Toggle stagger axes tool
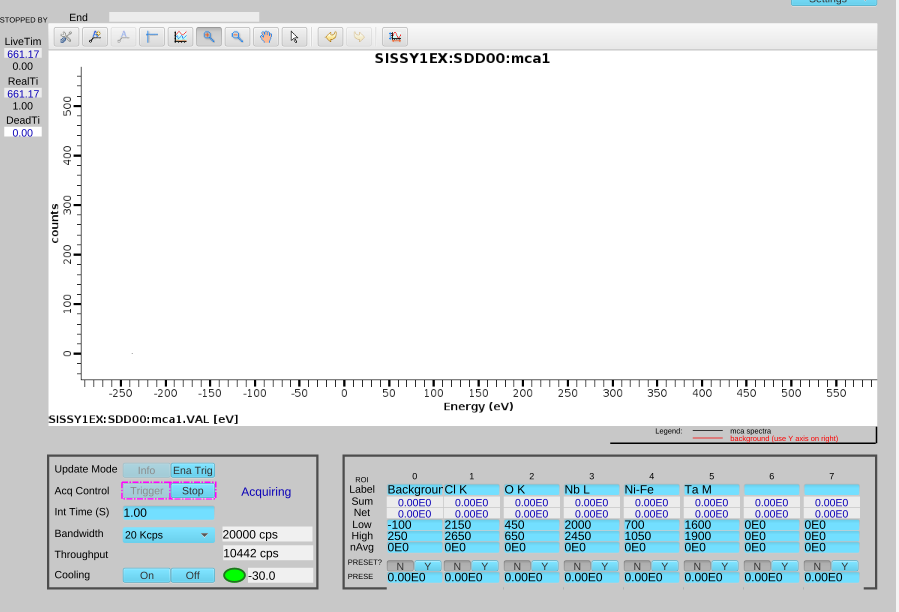 (x=152, y=37)
